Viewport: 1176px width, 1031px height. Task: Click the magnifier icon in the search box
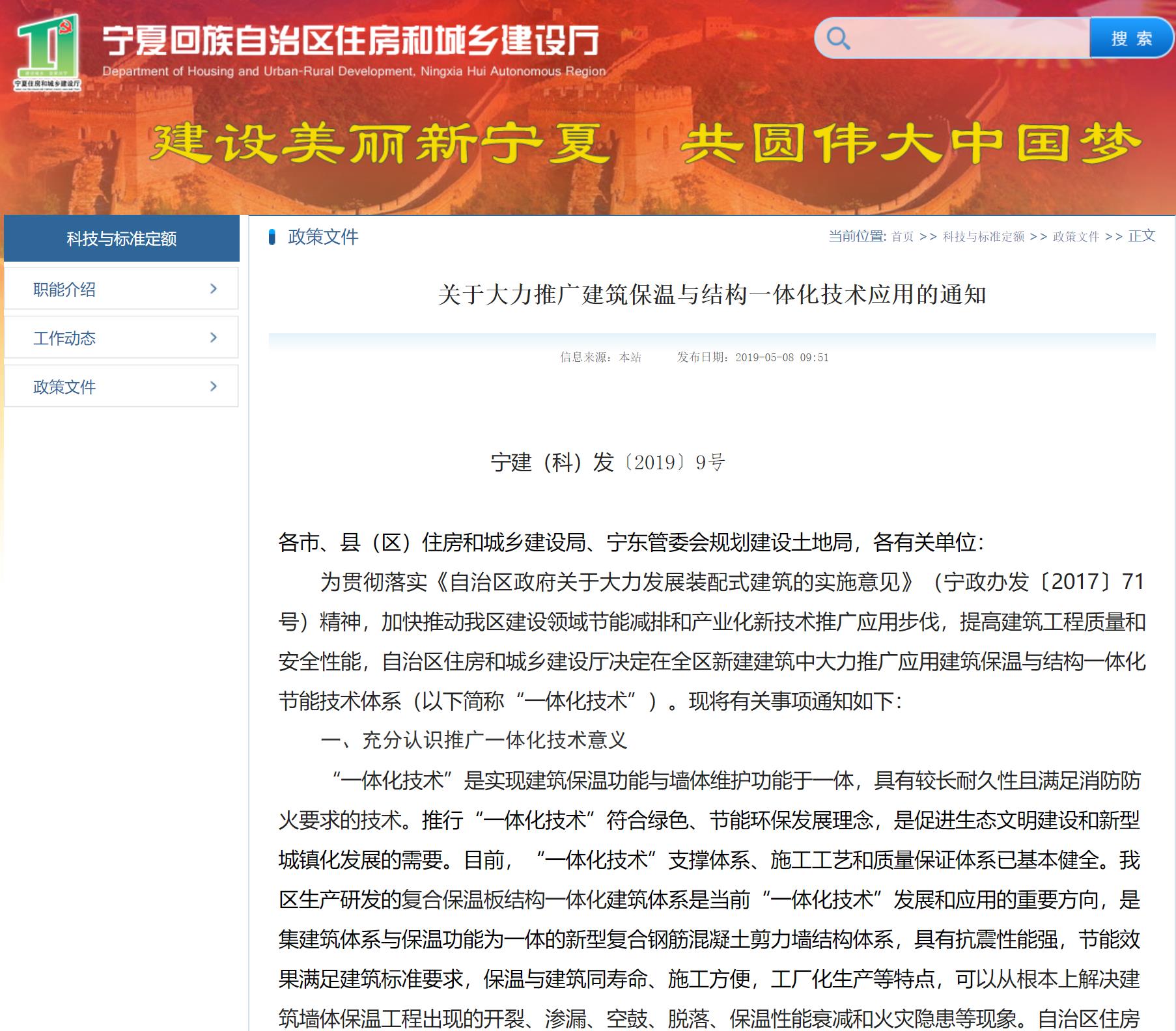(837, 38)
